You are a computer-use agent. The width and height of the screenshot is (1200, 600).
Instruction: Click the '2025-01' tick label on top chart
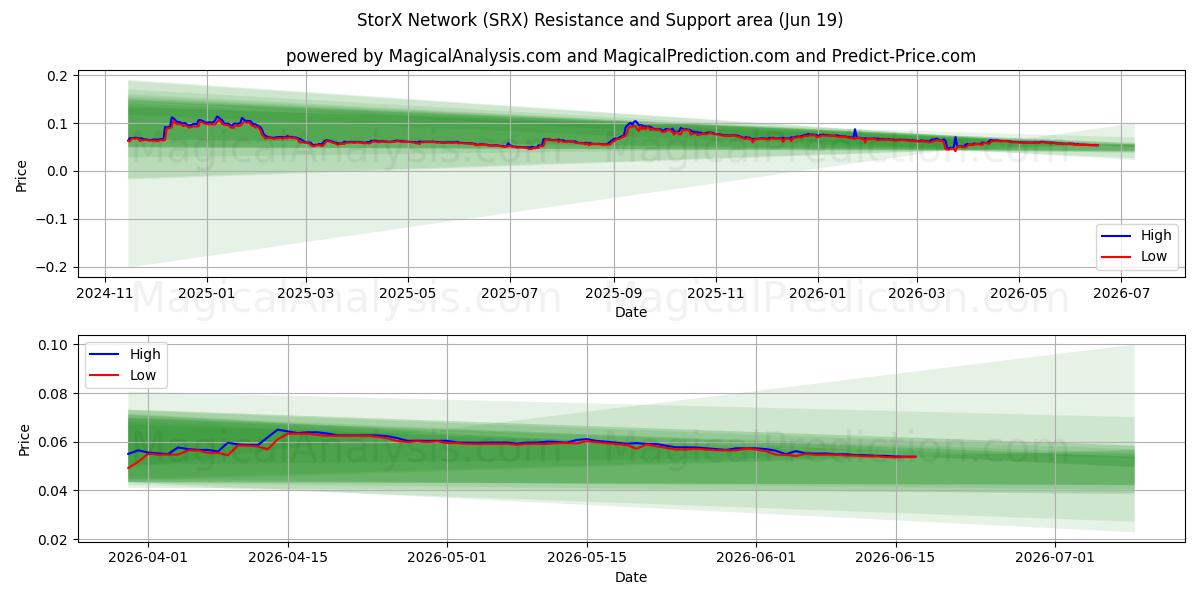coord(207,294)
